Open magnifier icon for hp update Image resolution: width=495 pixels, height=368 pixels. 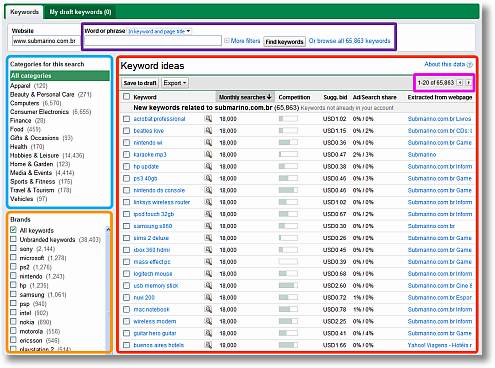(x=208, y=166)
